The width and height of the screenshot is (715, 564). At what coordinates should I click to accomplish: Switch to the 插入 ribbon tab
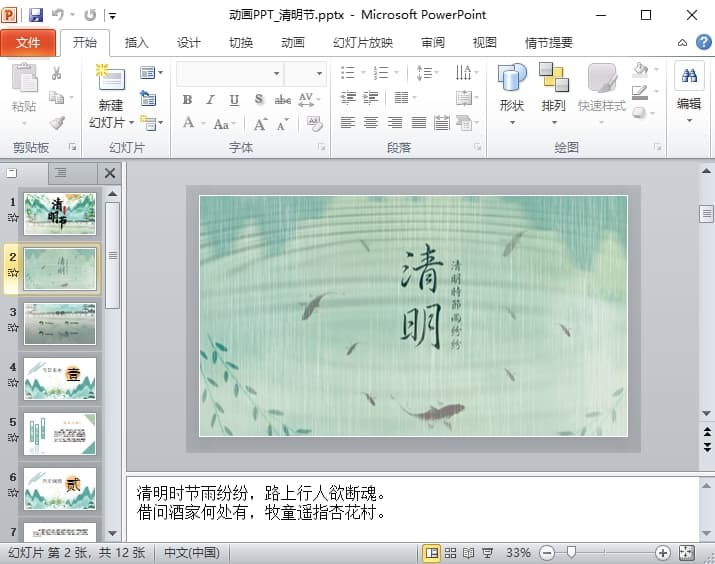[x=136, y=42]
